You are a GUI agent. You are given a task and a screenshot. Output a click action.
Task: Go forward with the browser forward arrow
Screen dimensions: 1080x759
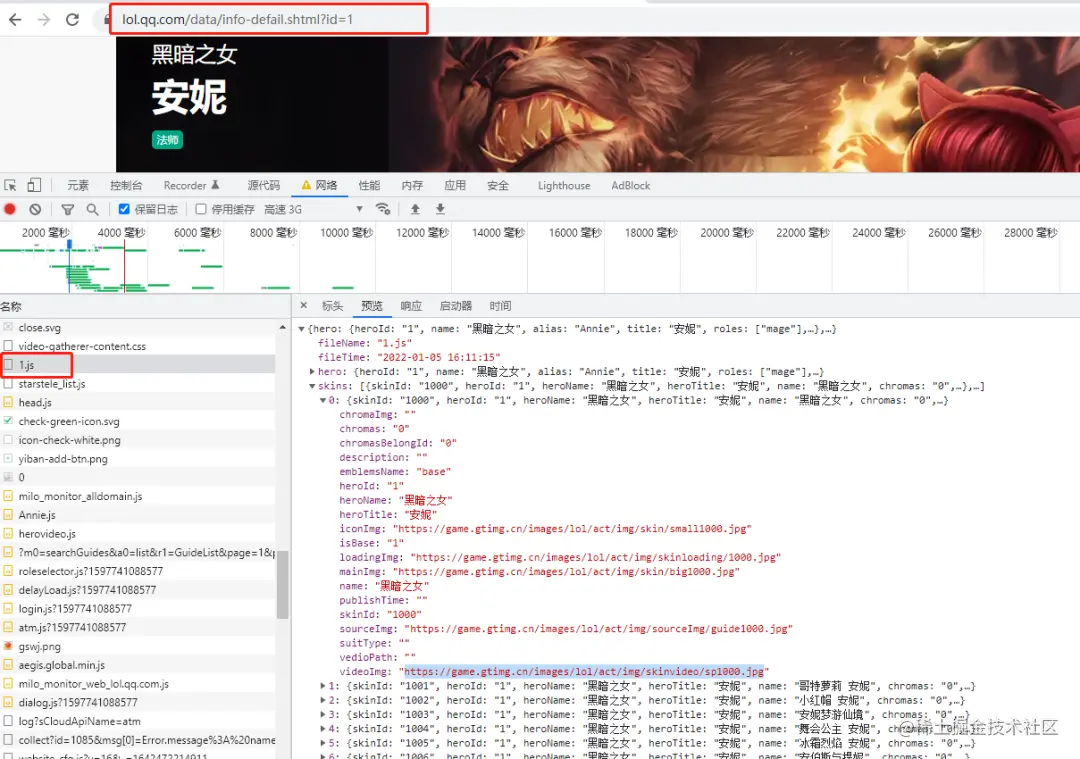click(x=44, y=19)
